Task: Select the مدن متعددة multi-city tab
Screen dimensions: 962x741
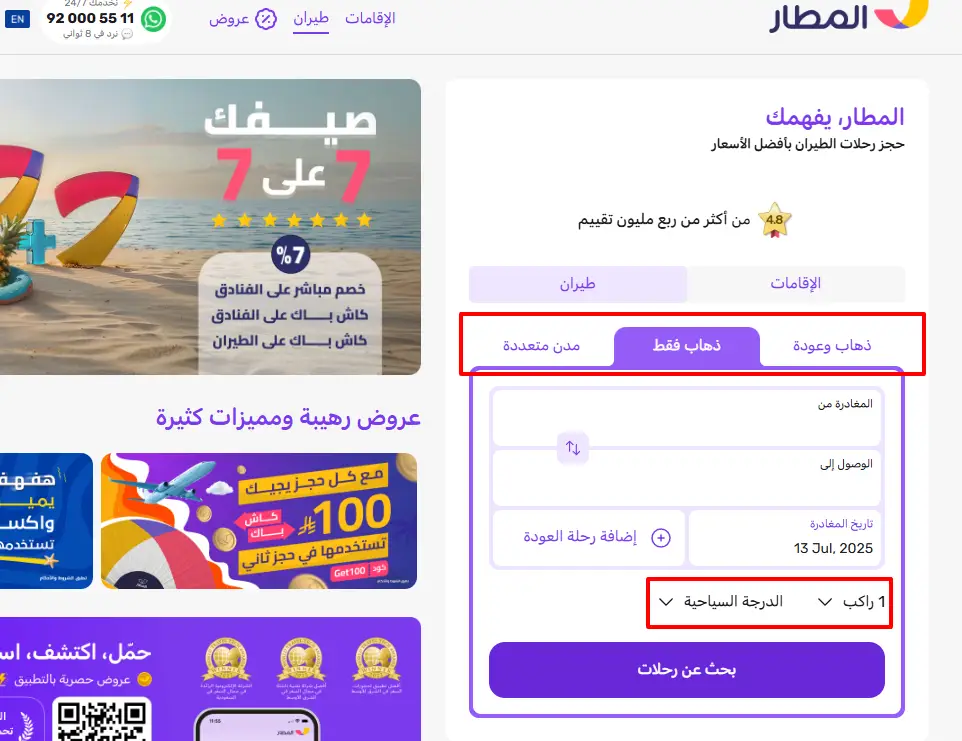Action: [541, 346]
